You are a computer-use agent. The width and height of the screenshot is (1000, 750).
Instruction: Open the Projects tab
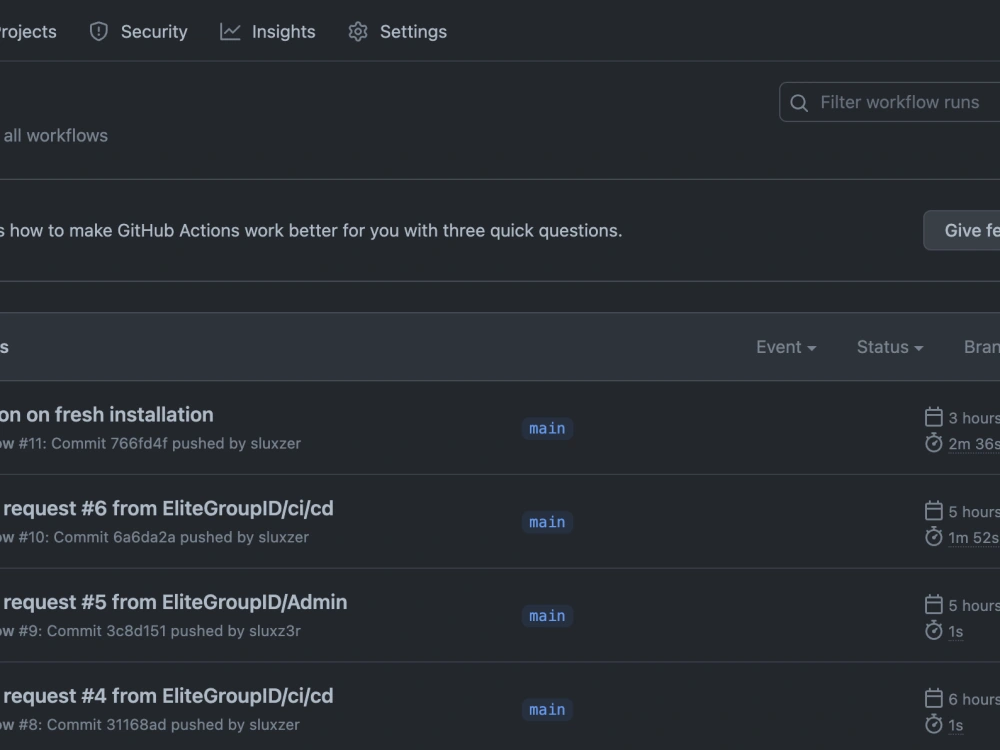pyautogui.click(x=28, y=32)
